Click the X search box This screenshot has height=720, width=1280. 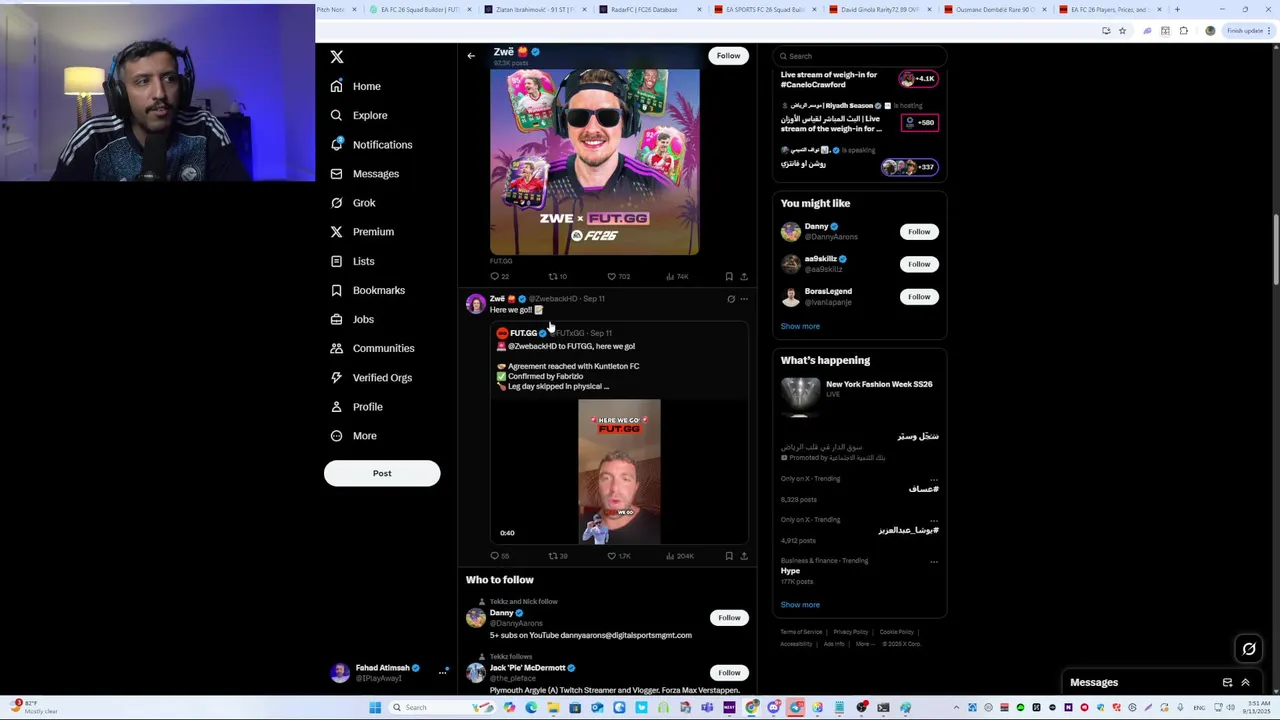point(860,56)
